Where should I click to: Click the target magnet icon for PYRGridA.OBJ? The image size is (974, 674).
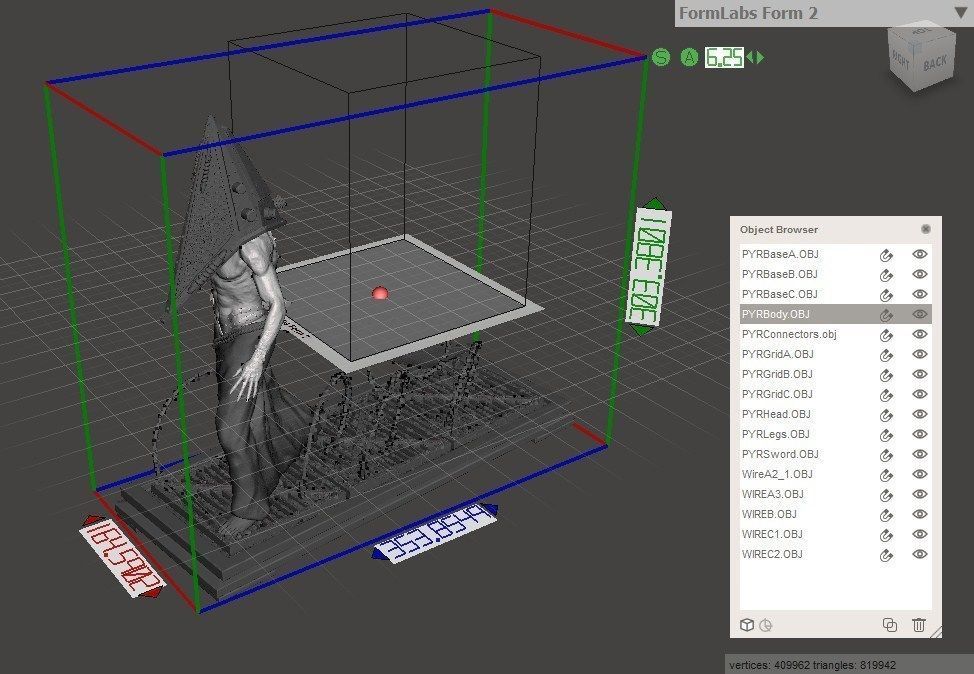click(886, 355)
